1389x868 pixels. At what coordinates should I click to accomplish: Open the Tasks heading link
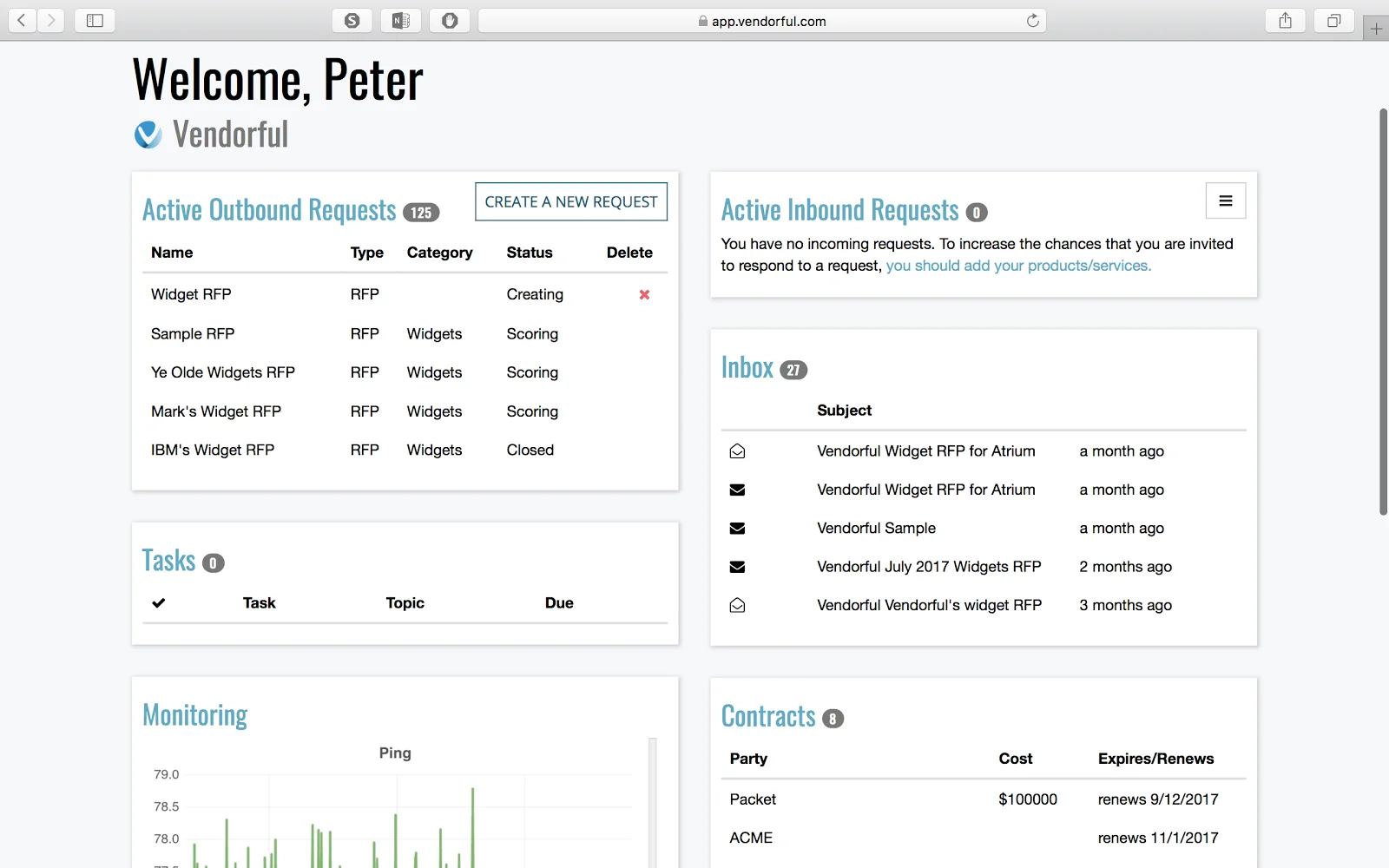tap(168, 561)
